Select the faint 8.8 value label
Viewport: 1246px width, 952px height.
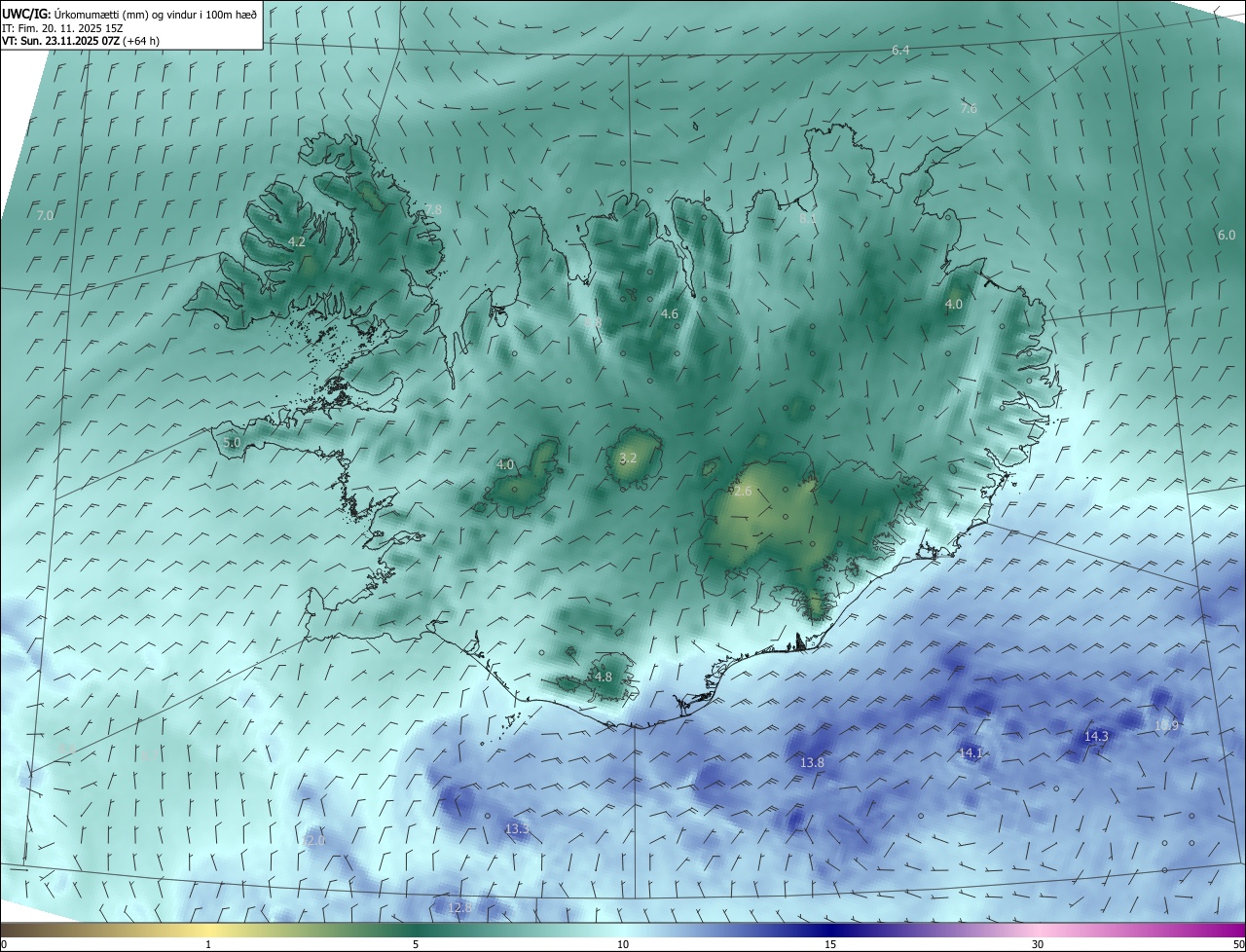pos(593,321)
